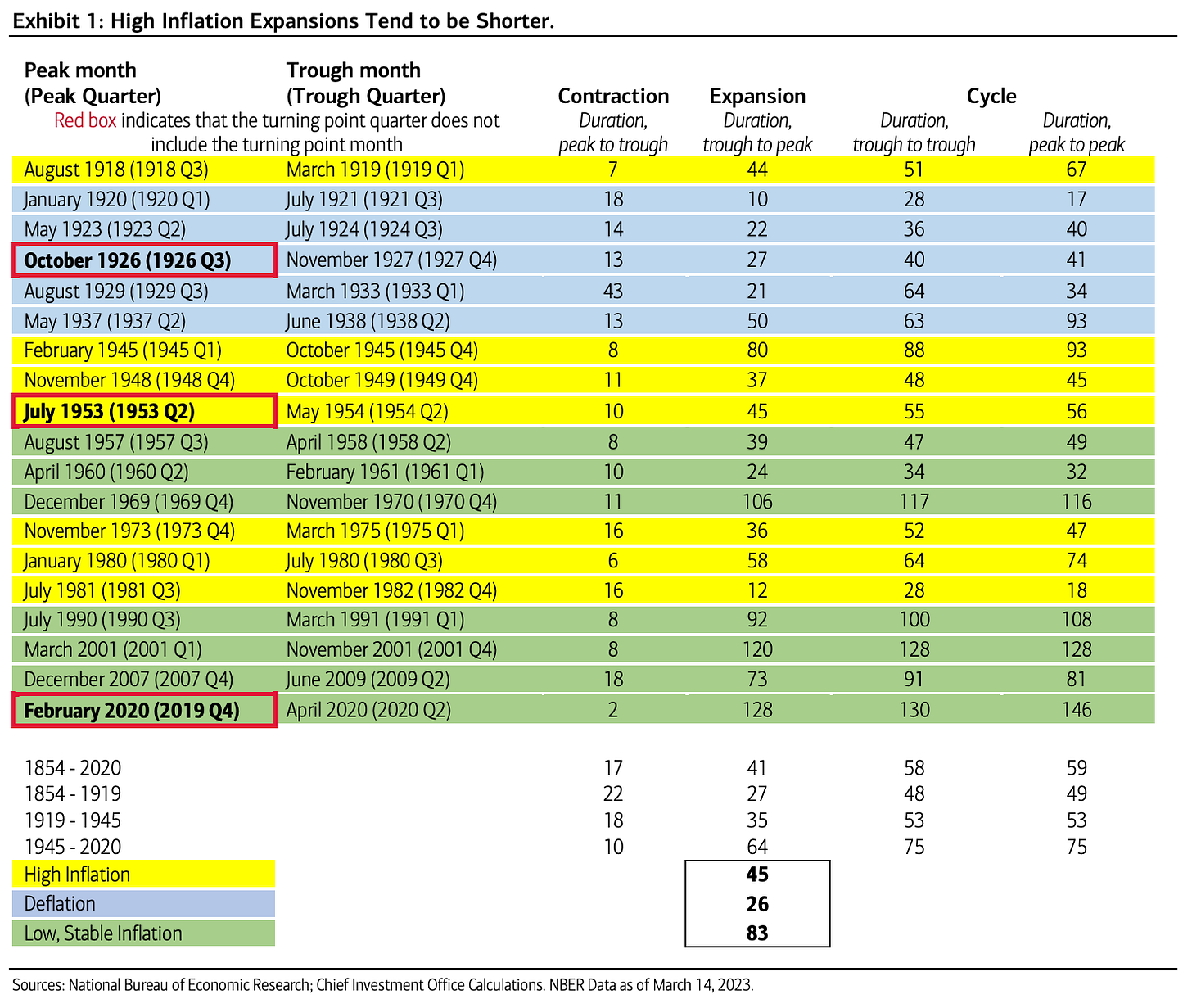1192x1008 pixels.
Task: Click 'November 1970 (1970 Q4)' trough cell
Action: 391,501
